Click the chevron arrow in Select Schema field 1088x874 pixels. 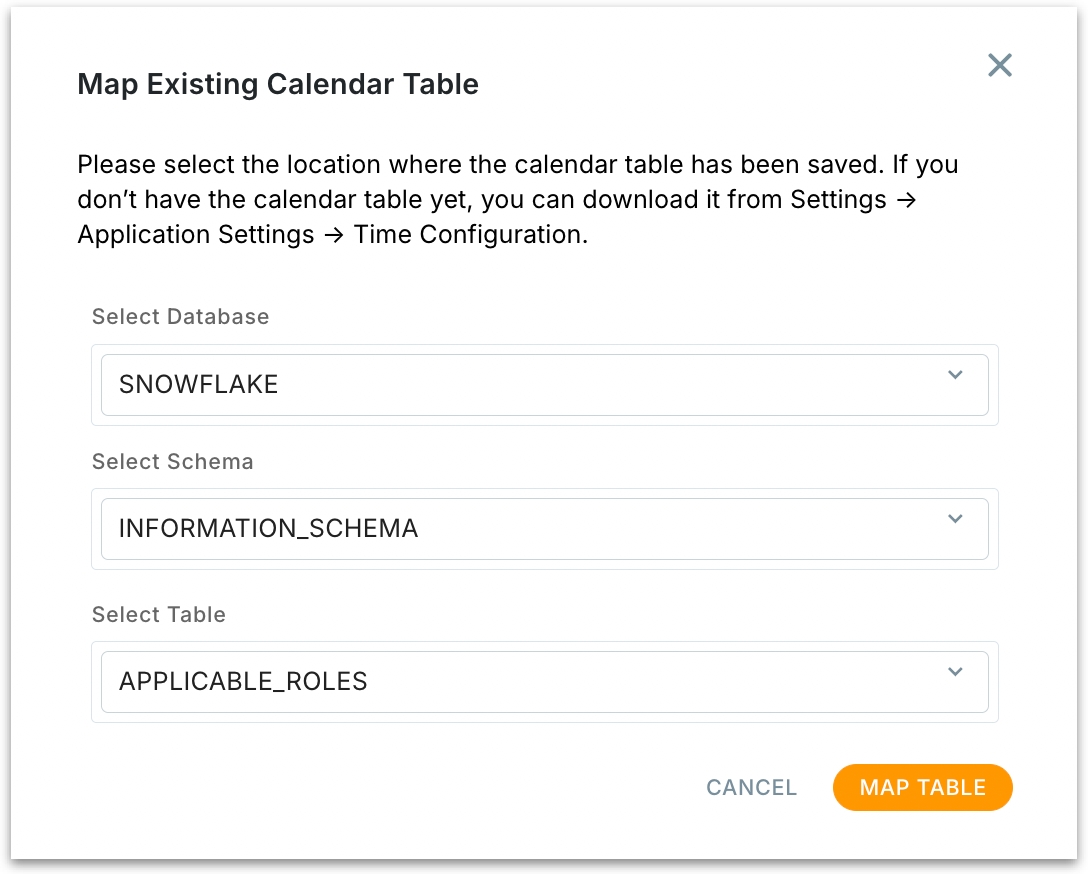tap(955, 519)
